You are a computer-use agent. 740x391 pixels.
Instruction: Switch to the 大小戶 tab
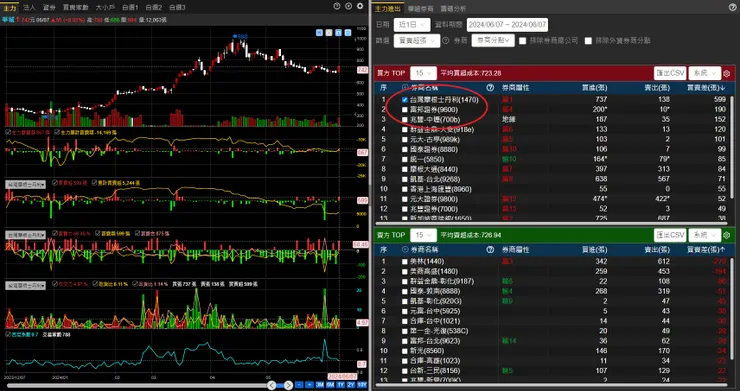(104, 7)
